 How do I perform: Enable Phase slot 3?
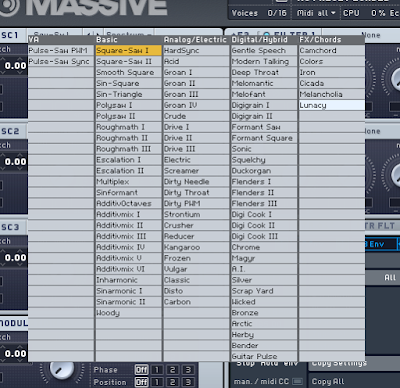(x=188, y=370)
